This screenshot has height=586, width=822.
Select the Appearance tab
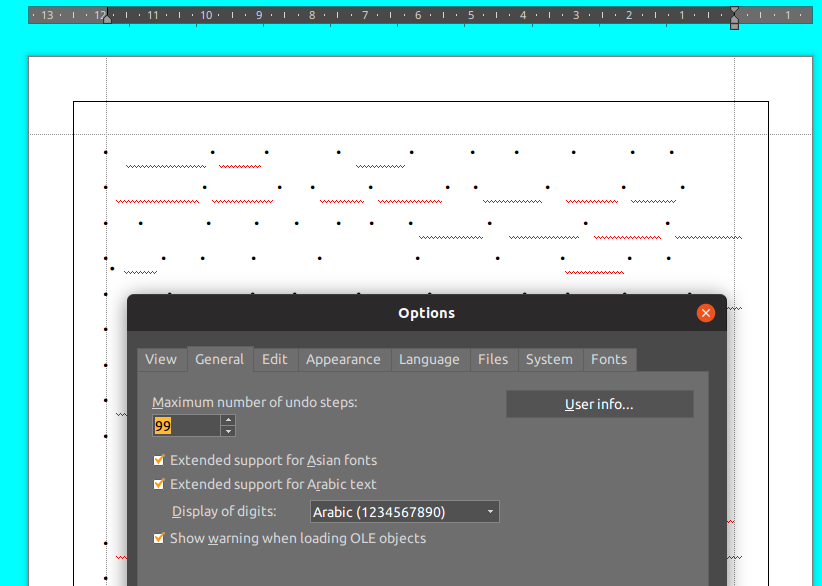tap(343, 360)
